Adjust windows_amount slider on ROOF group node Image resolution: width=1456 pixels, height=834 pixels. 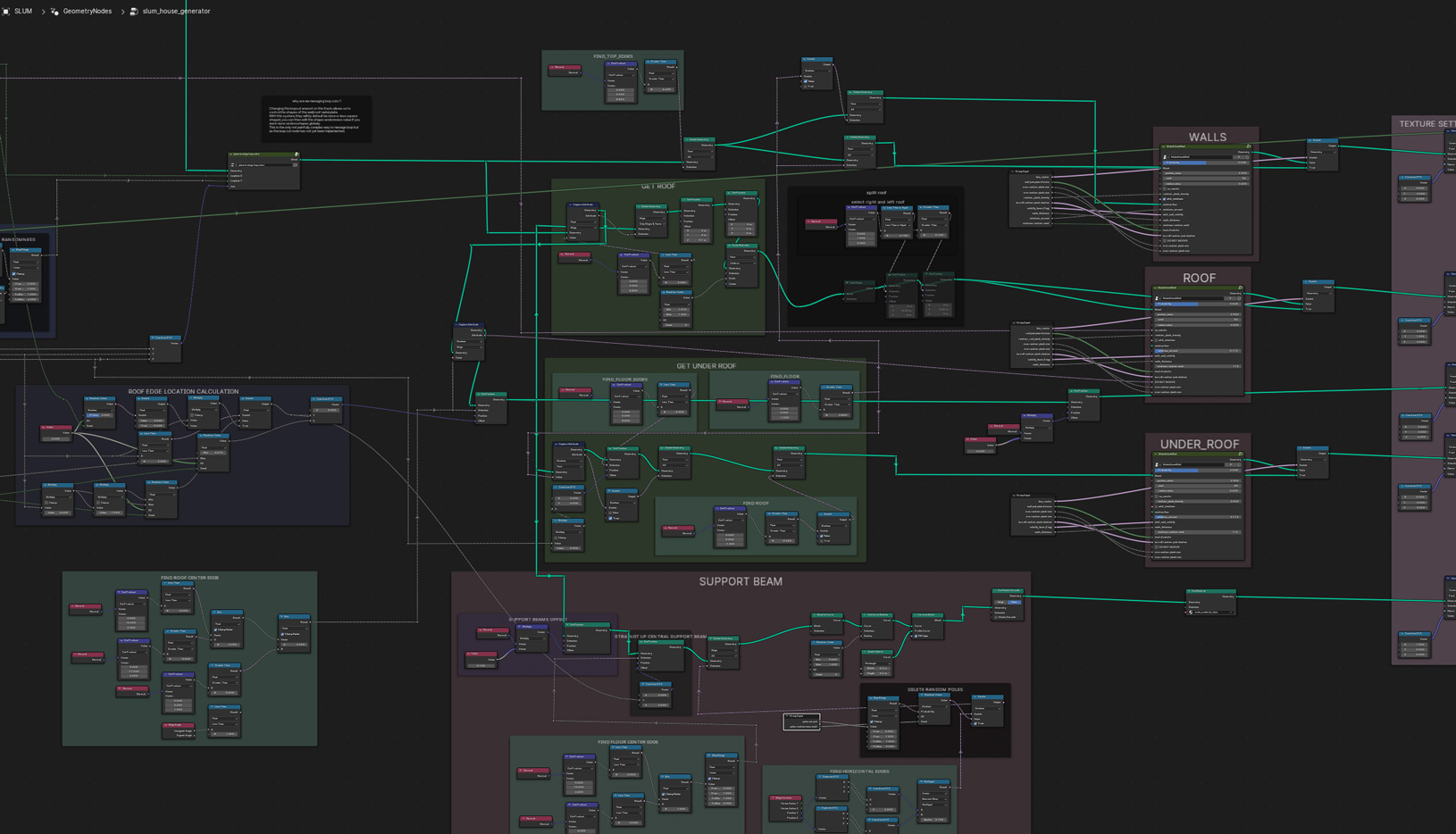click(x=1198, y=351)
